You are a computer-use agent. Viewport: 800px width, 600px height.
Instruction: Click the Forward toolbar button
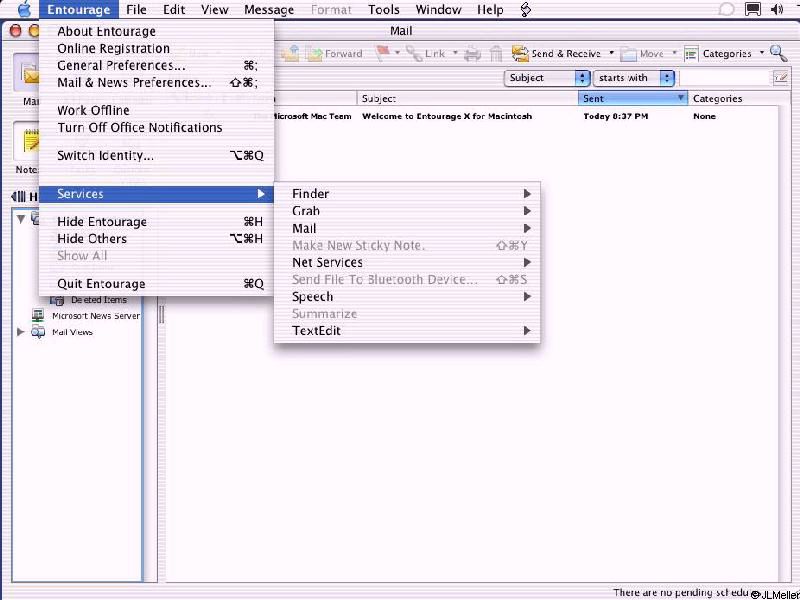coord(335,54)
